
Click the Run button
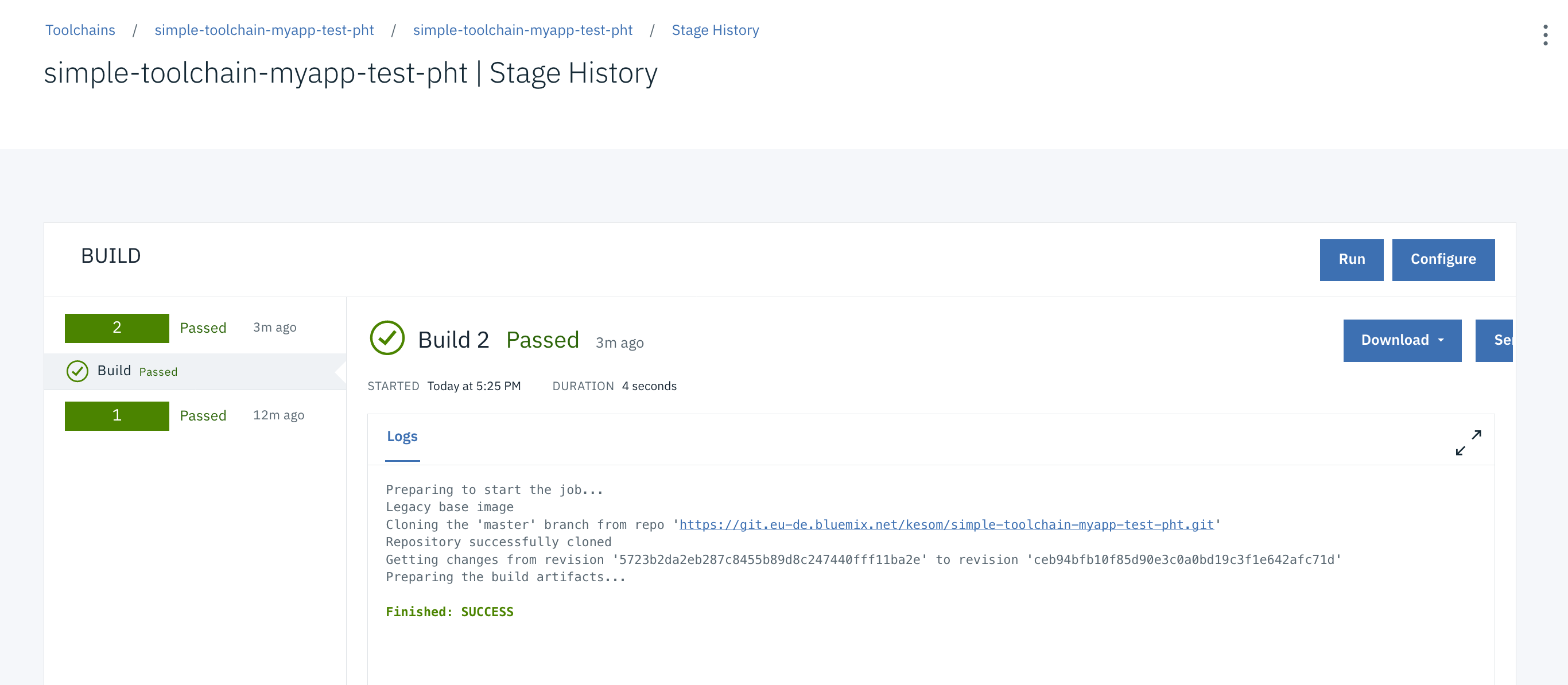tap(1350, 260)
